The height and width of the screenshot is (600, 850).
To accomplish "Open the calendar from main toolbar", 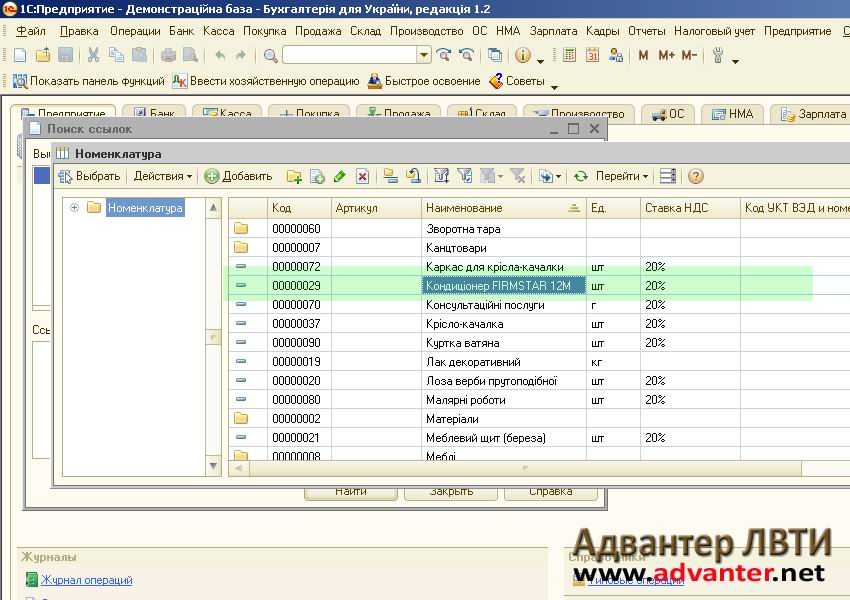I will pyautogui.click(x=593, y=55).
